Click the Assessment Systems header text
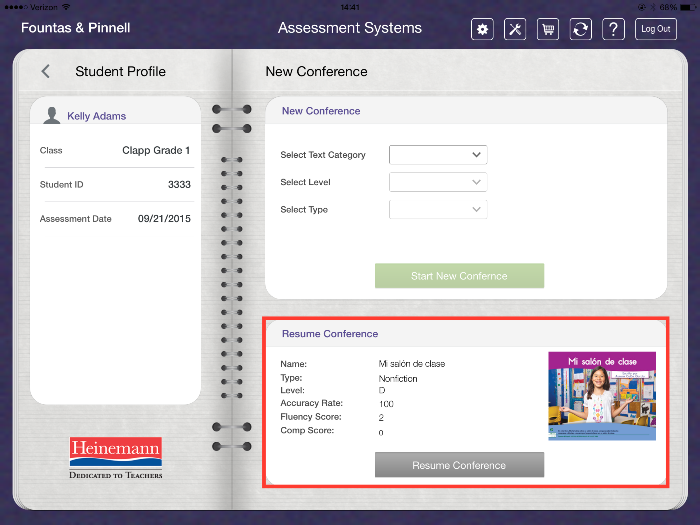700x525 pixels. coord(350,28)
